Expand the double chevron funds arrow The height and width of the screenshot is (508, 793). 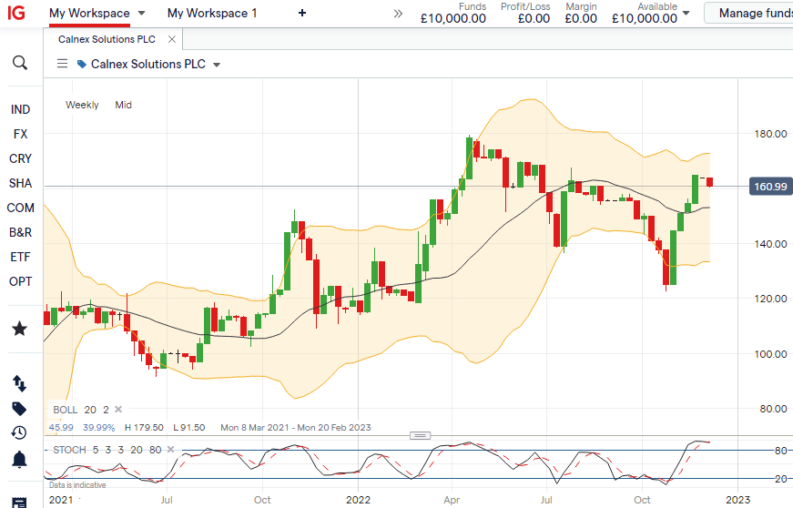point(398,13)
